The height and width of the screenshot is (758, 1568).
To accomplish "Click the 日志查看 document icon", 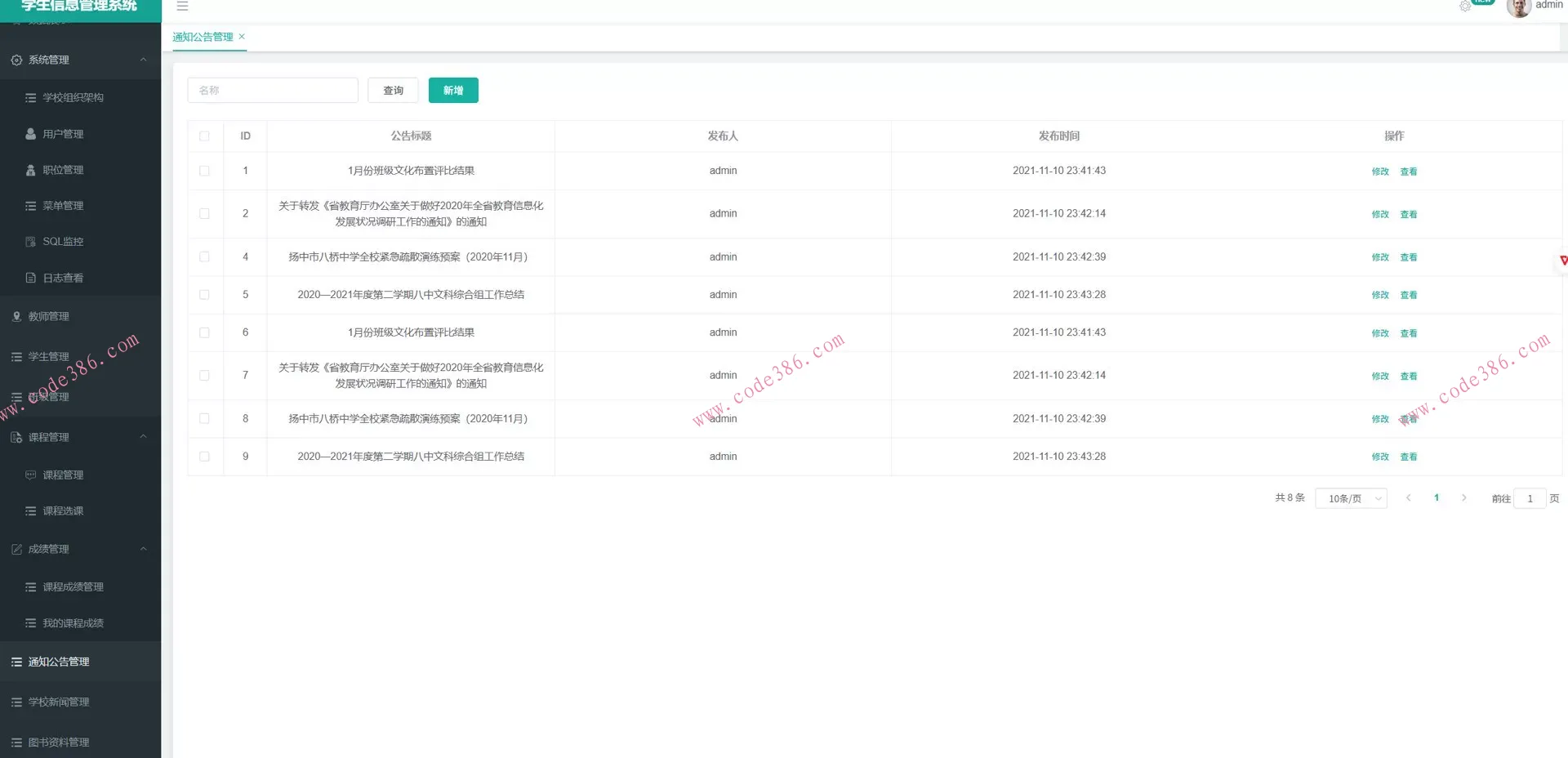I will [x=31, y=278].
